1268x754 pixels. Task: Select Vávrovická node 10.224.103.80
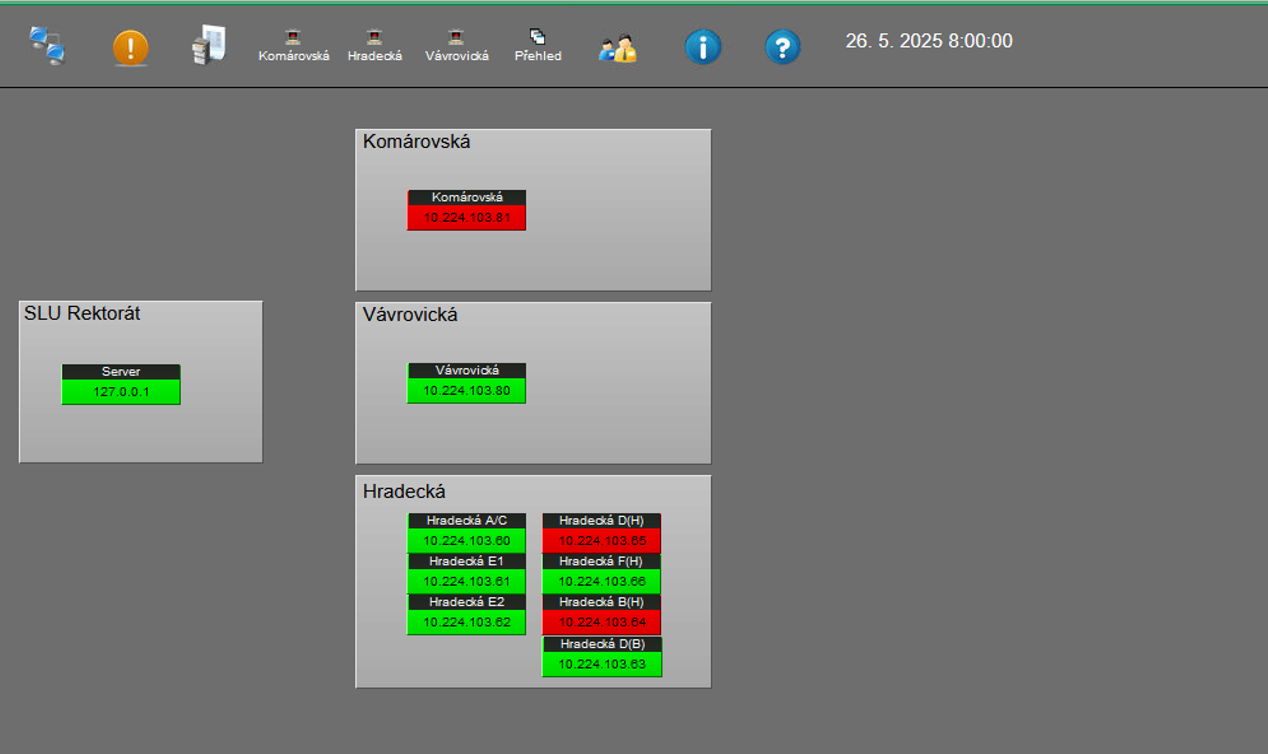click(x=466, y=383)
